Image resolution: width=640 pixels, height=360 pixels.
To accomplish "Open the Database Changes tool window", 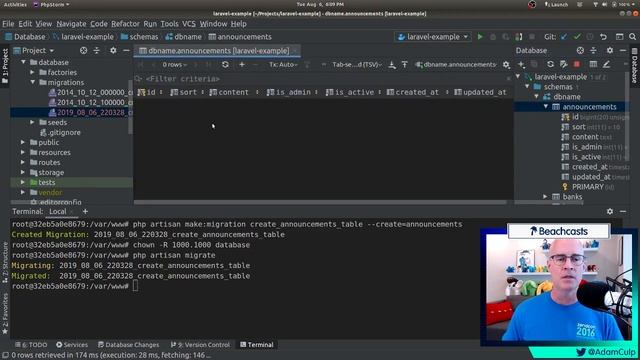I will coord(128,345).
